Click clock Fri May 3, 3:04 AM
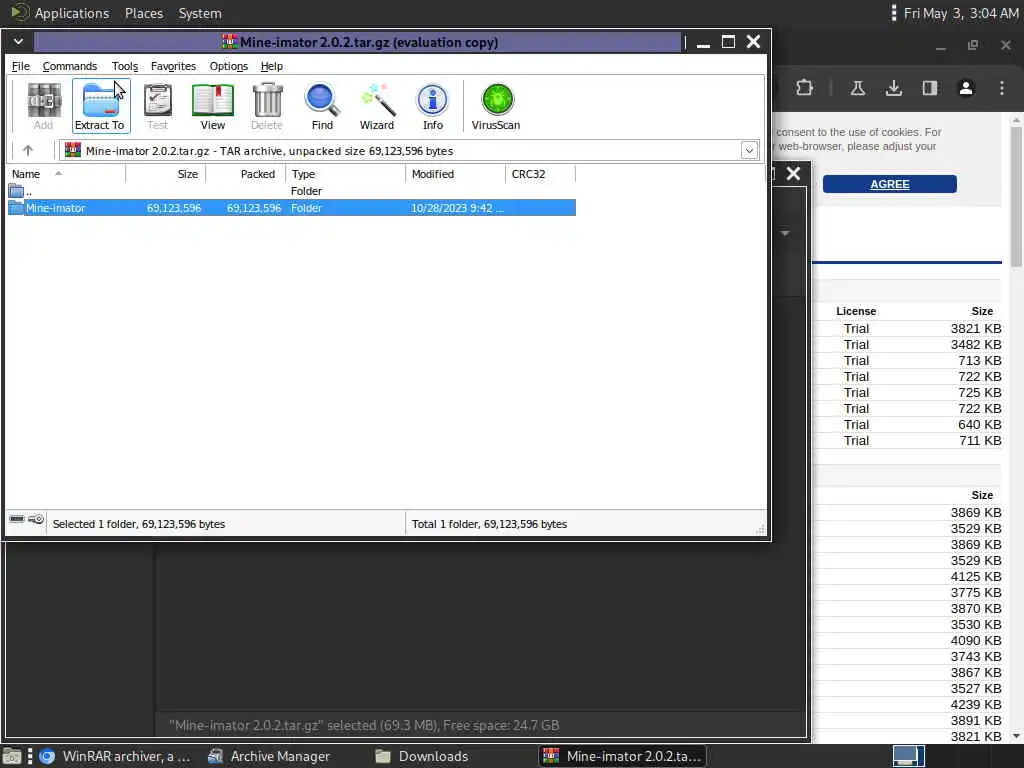Image resolution: width=1024 pixels, height=768 pixels. click(x=961, y=13)
